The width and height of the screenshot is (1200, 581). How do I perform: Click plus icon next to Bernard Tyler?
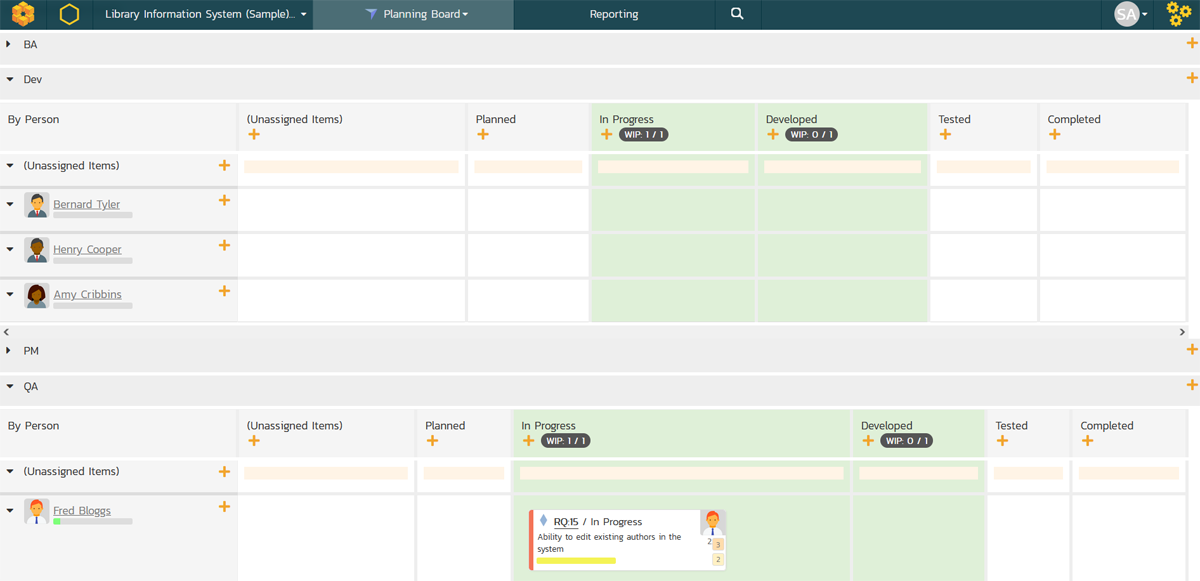coord(224,200)
